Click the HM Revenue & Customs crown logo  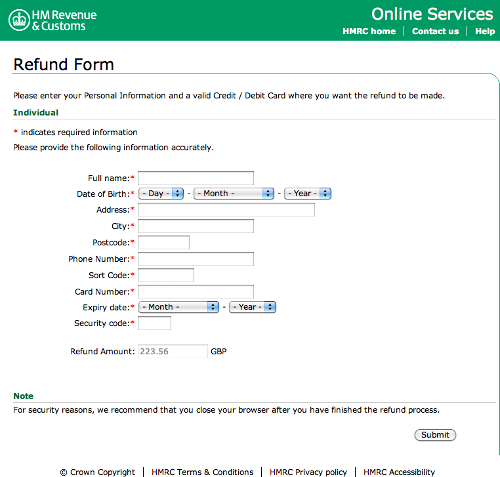coord(19,20)
